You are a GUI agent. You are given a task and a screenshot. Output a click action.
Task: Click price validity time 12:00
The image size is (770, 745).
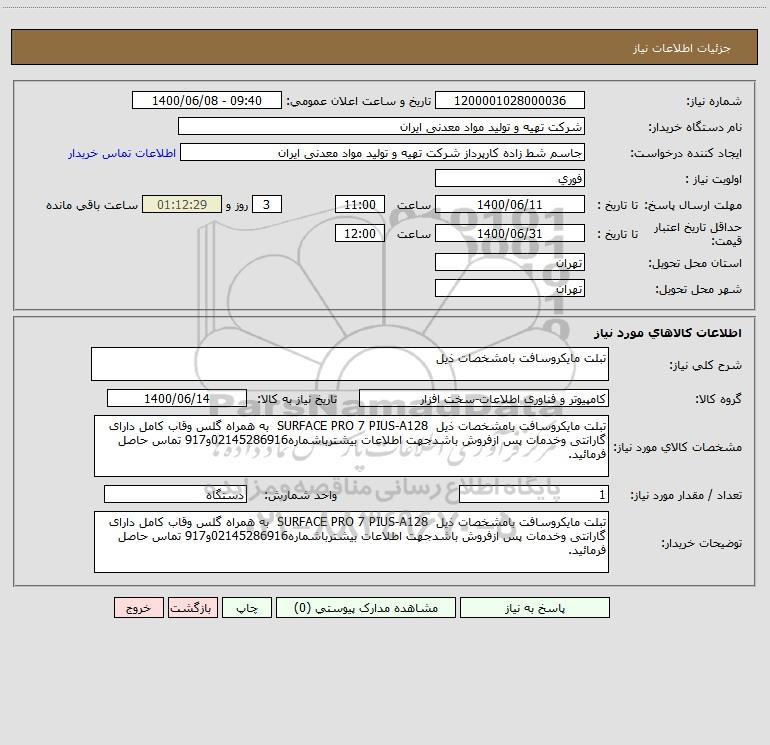(x=359, y=233)
